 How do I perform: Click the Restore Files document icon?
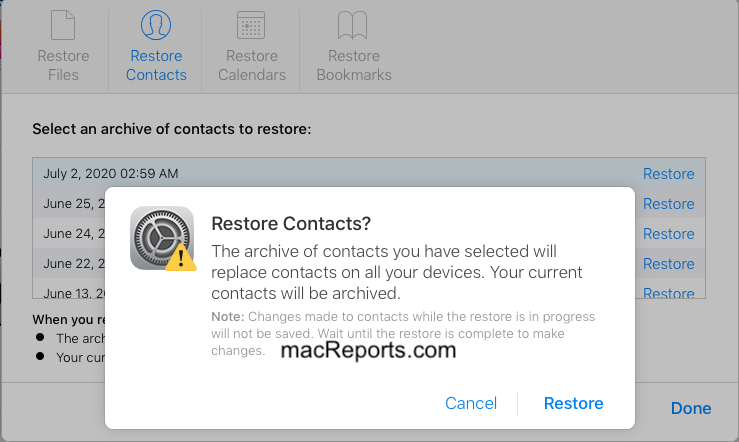pyautogui.click(x=63, y=25)
